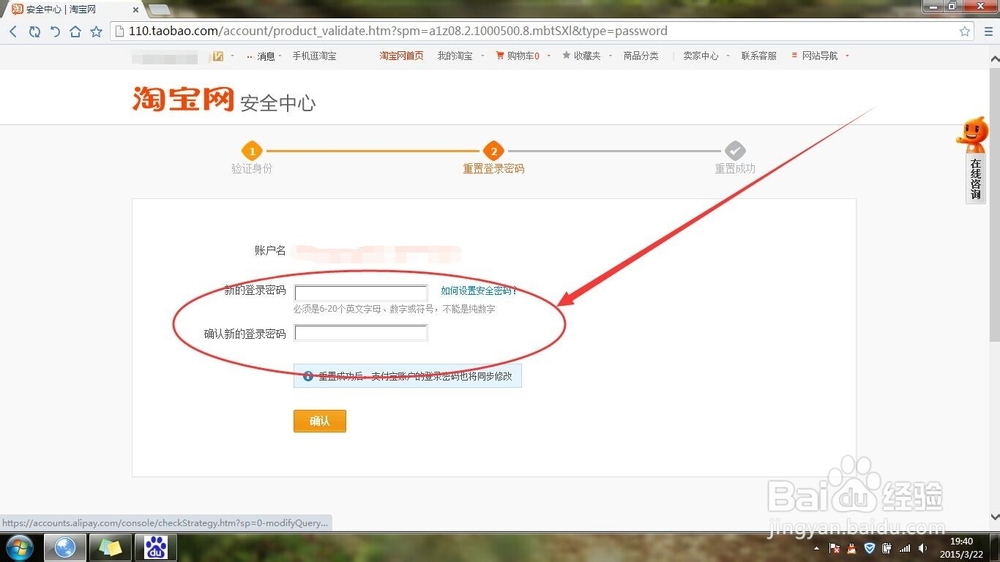Click the info icon in the notice box
The image size is (1000, 562).
coord(308,376)
